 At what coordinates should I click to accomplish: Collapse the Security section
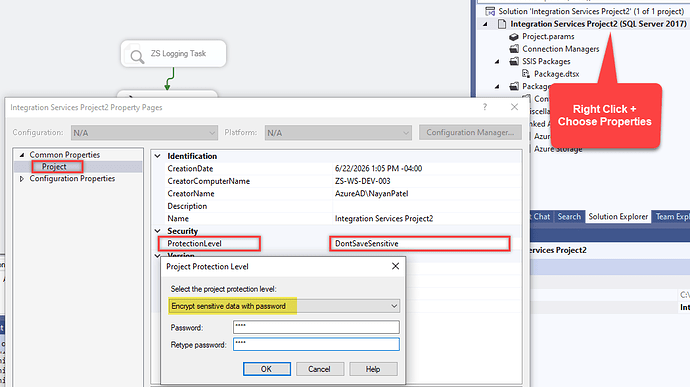pyautogui.click(x=158, y=231)
